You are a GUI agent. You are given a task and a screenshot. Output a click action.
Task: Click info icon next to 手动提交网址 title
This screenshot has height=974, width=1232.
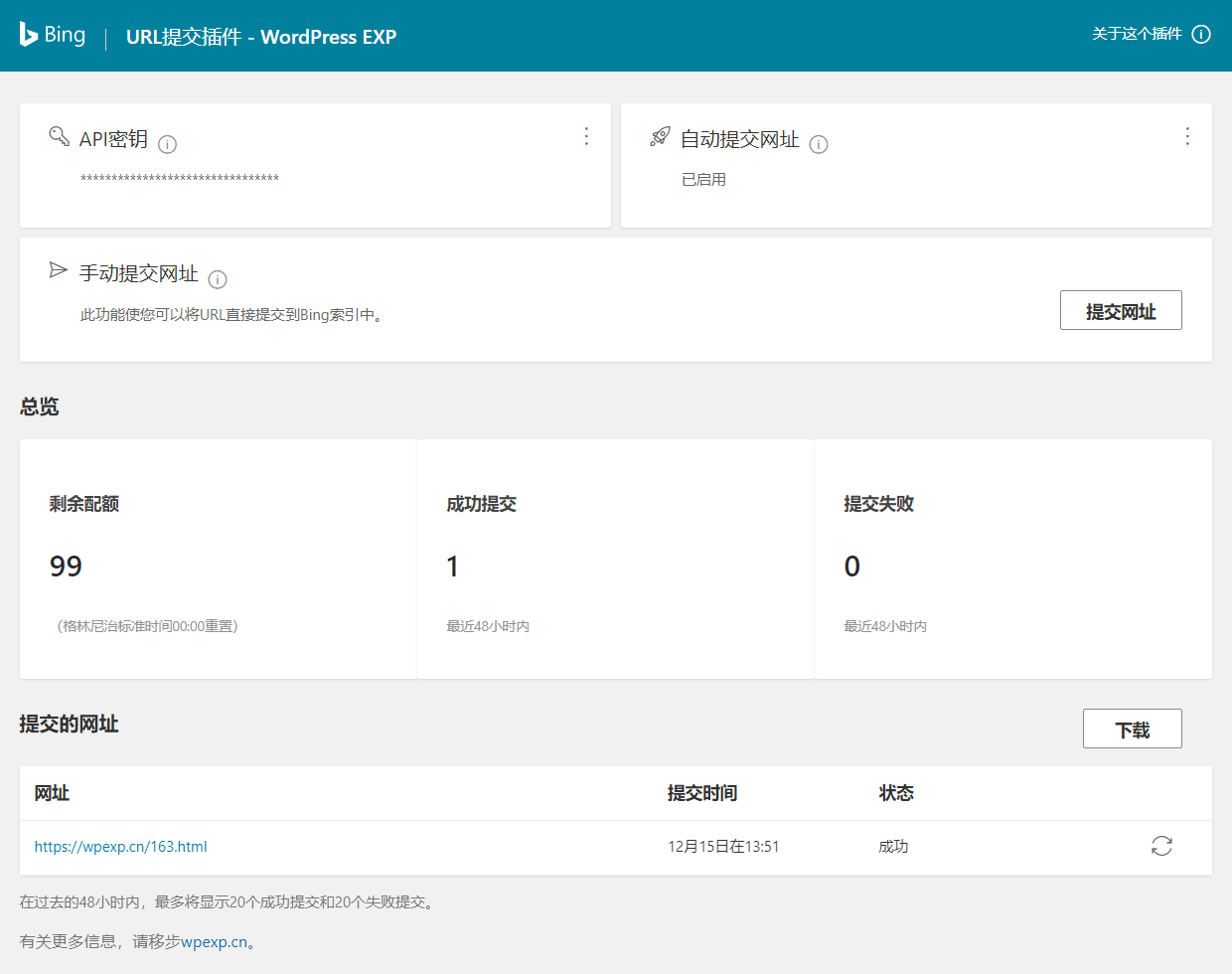(x=218, y=279)
